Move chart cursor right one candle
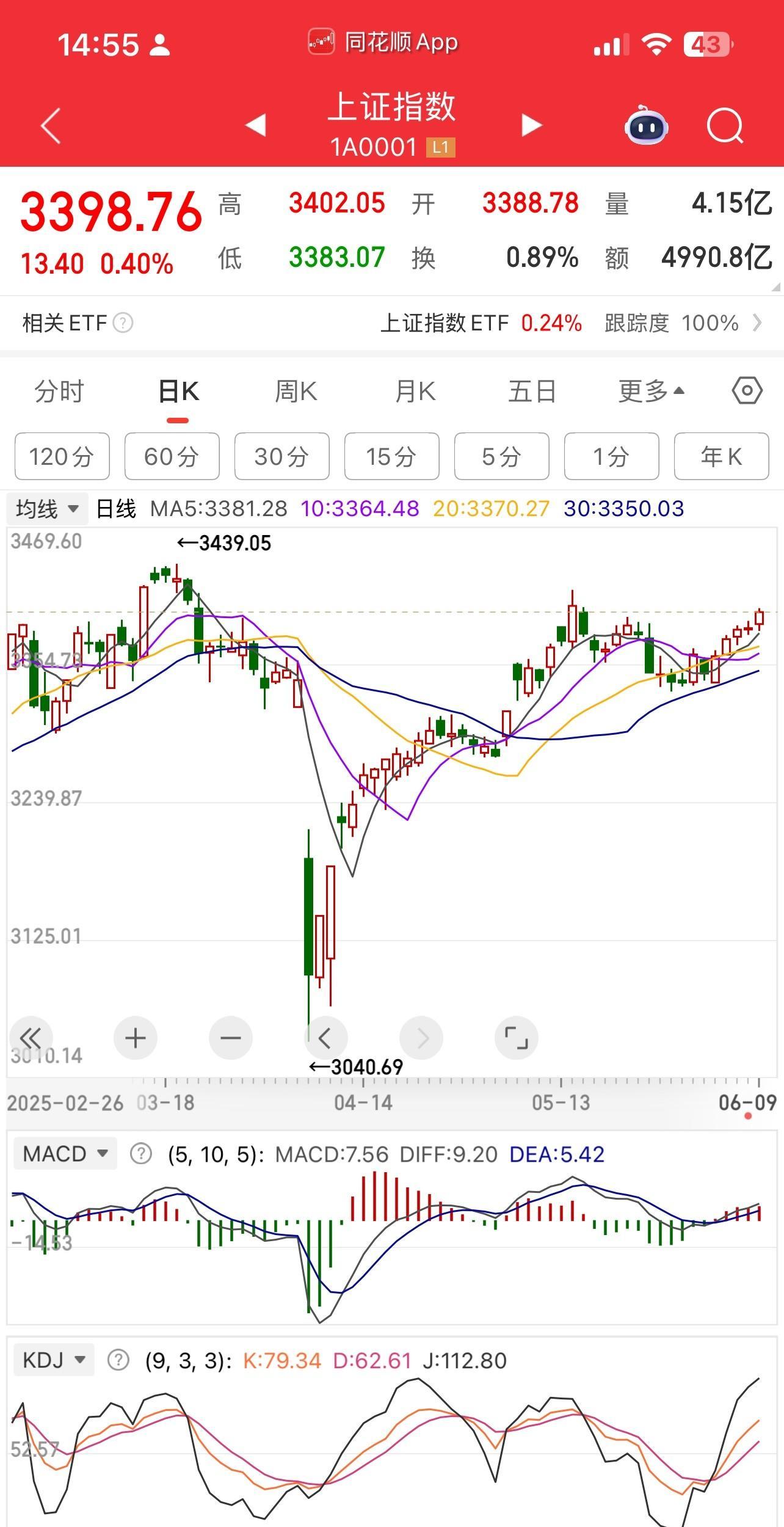This screenshot has height=1527, width=784. 421,1038
